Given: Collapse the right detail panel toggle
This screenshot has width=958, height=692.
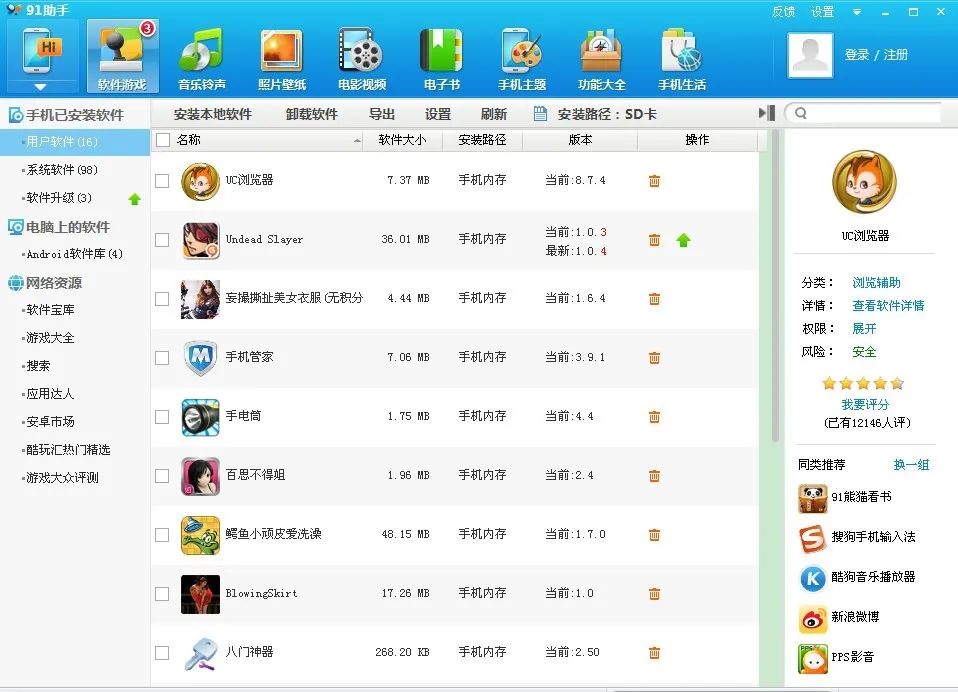Looking at the screenshot, I should tap(767, 113).
